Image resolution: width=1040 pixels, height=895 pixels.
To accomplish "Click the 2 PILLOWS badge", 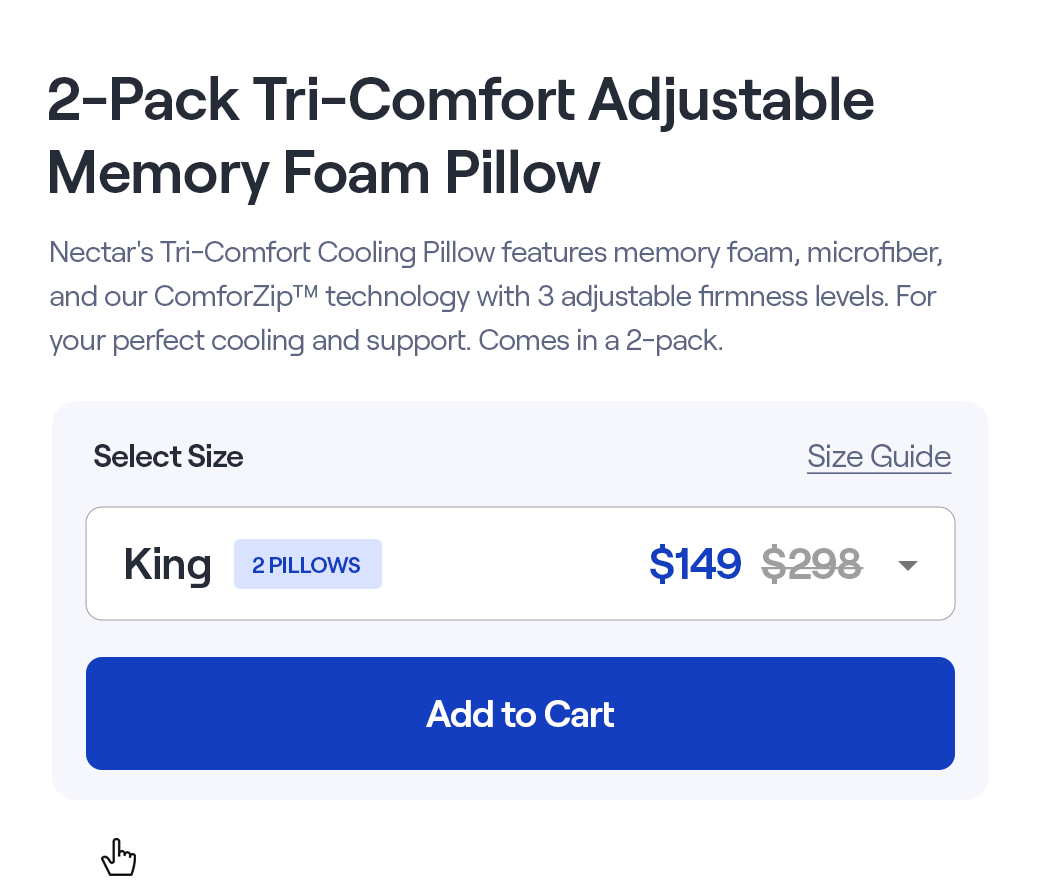I will [x=307, y=563].
